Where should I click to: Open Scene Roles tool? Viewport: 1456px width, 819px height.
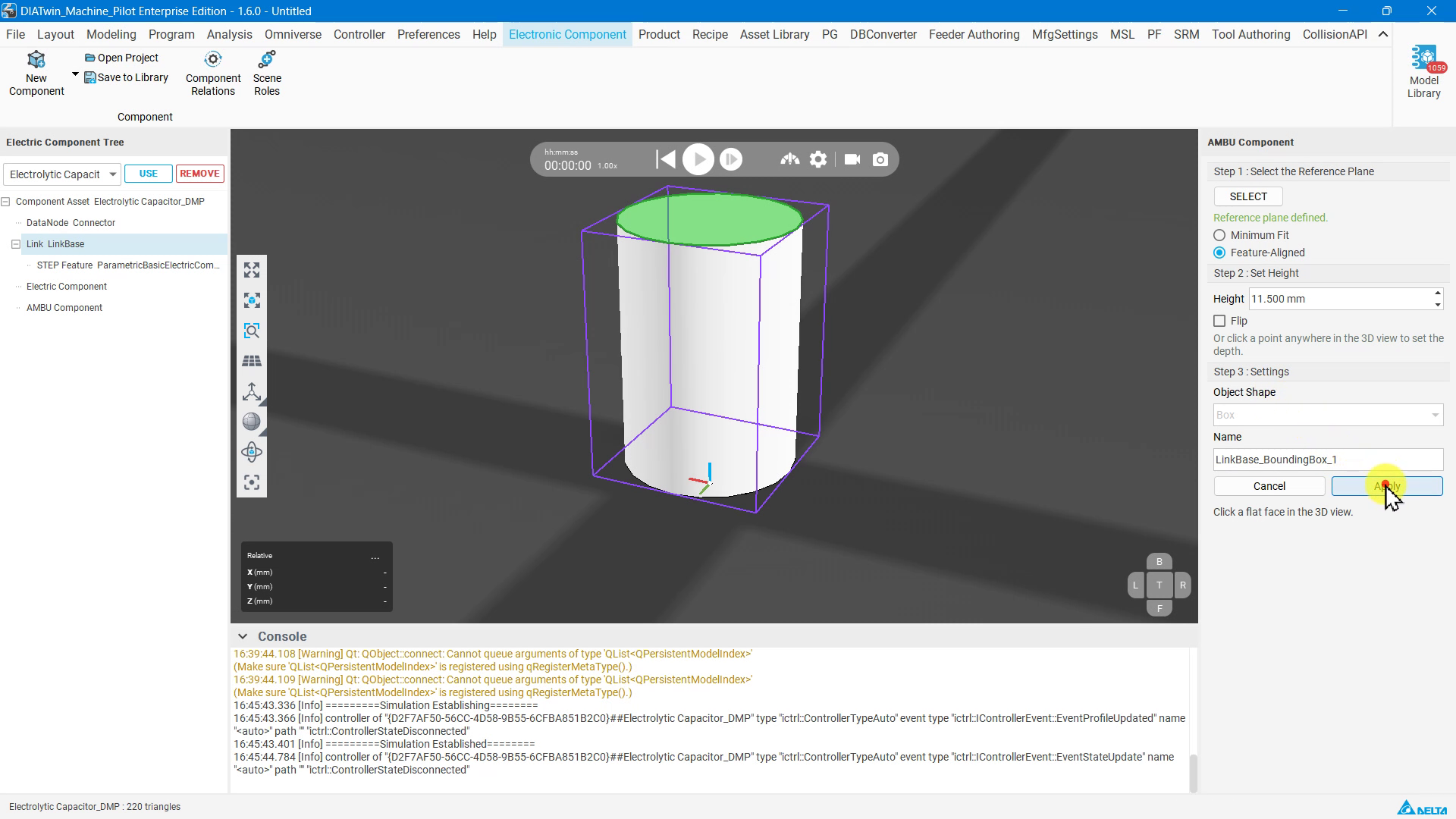click(267, 74)
